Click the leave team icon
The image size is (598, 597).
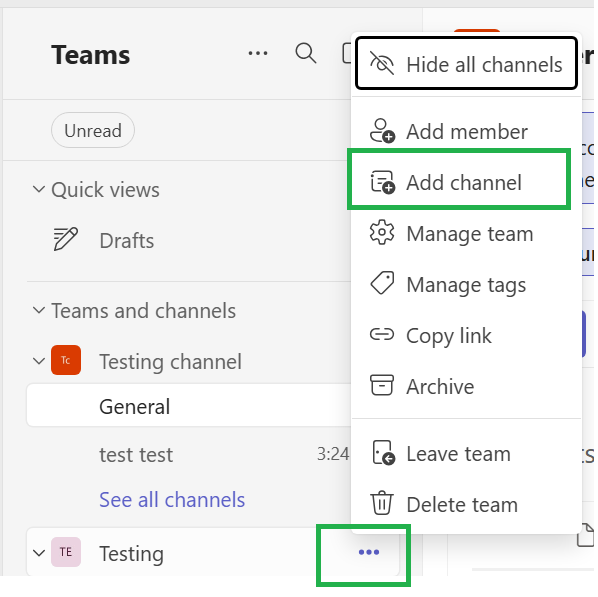pos(383,453)
